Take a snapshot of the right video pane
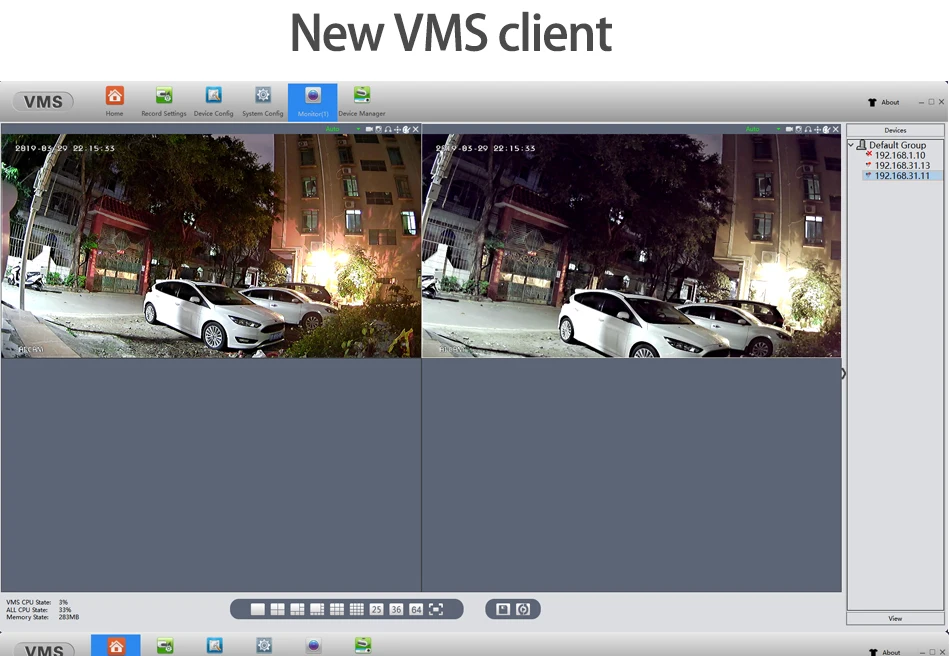This screenshot has width=950, height=656. (799, 129)
